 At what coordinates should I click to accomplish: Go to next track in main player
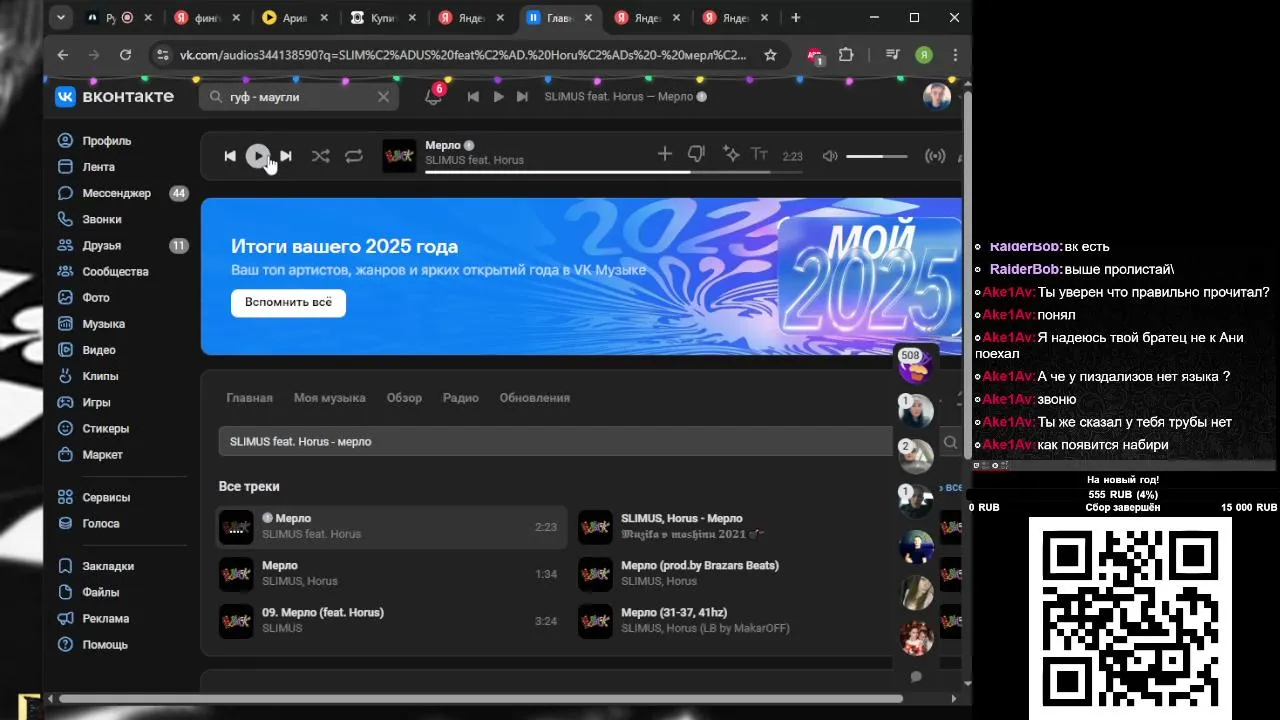(286, 156)
